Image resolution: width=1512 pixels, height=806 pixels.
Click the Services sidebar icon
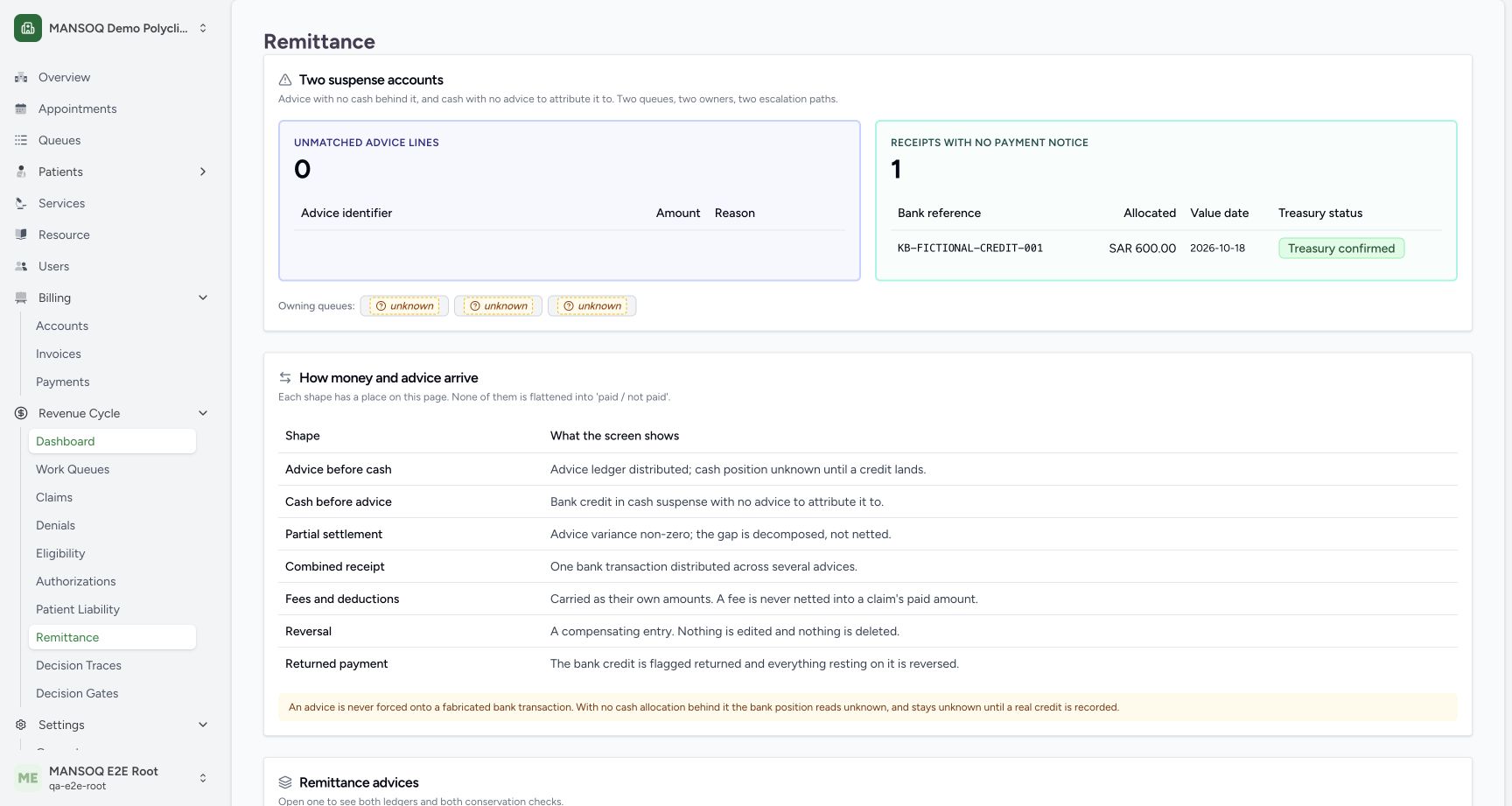21,203
